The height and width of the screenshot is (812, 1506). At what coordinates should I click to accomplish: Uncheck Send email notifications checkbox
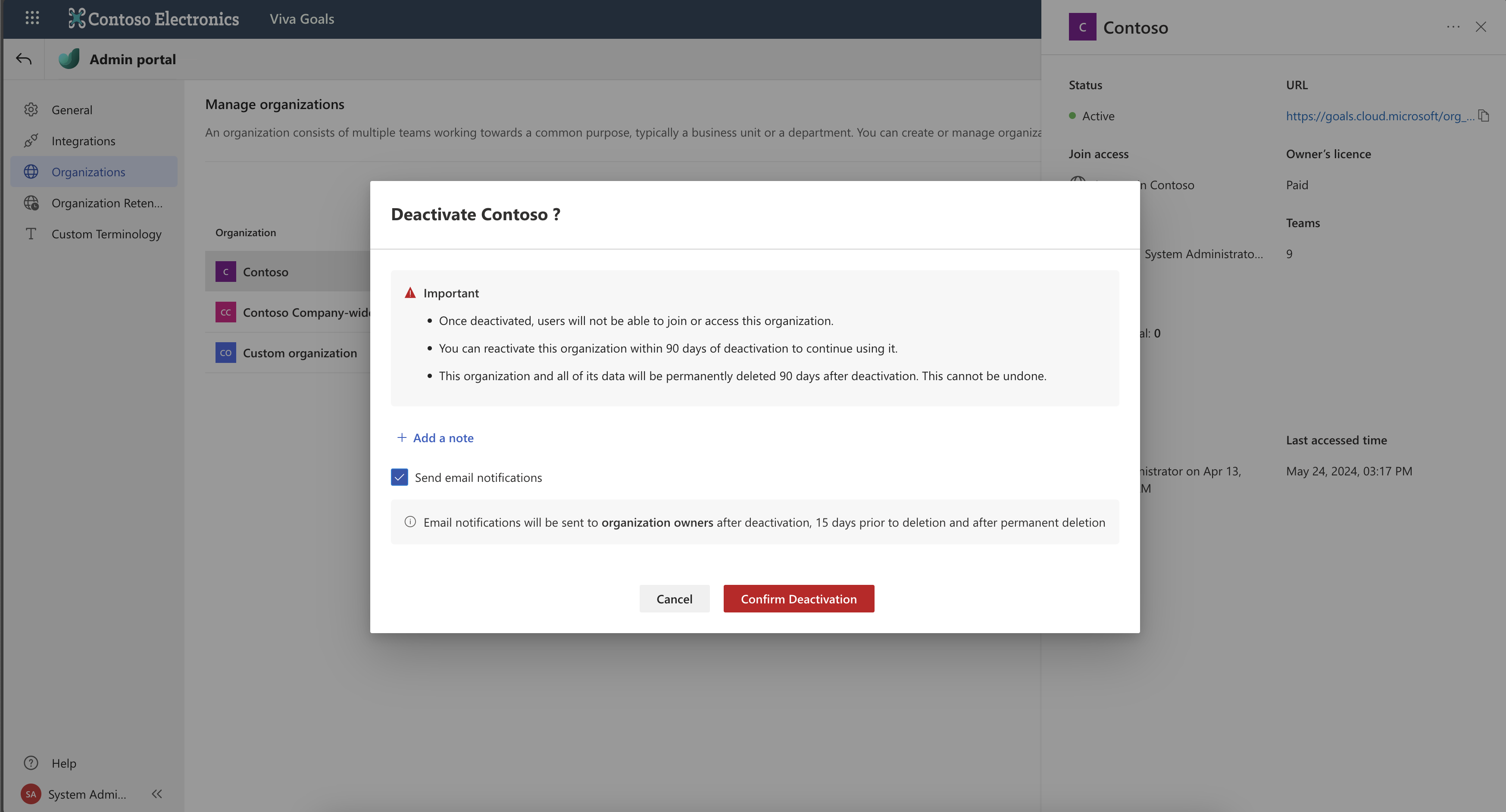click(x=399, y=477)
